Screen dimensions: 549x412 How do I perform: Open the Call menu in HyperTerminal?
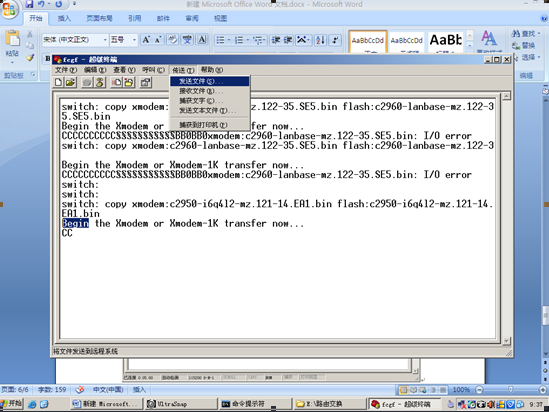153,70
